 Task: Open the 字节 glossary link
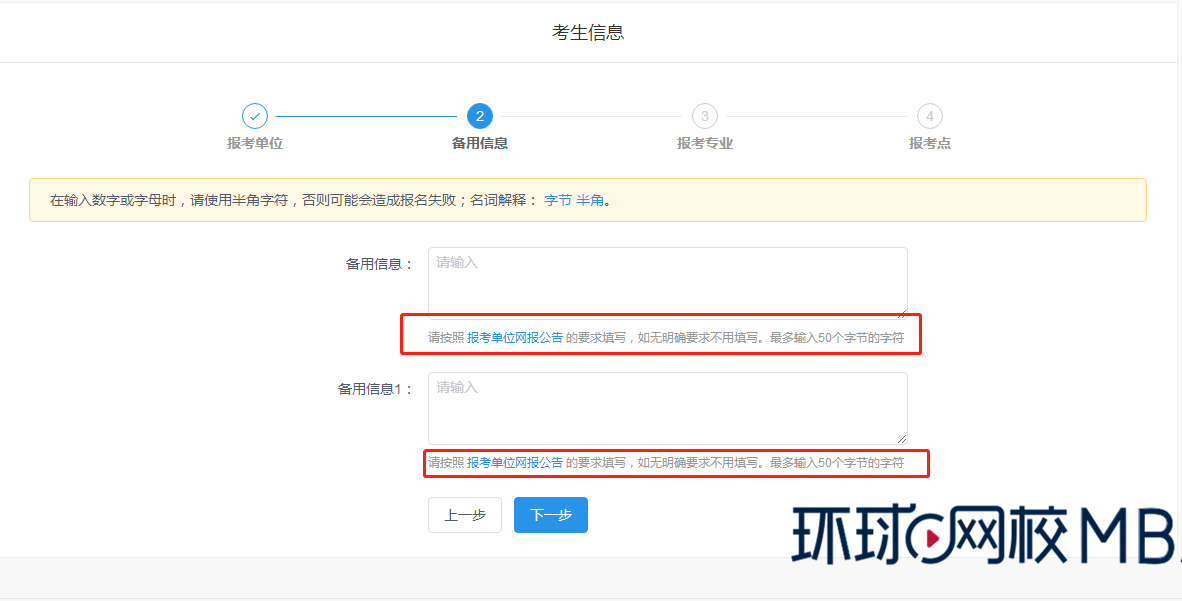coord(559,200)
